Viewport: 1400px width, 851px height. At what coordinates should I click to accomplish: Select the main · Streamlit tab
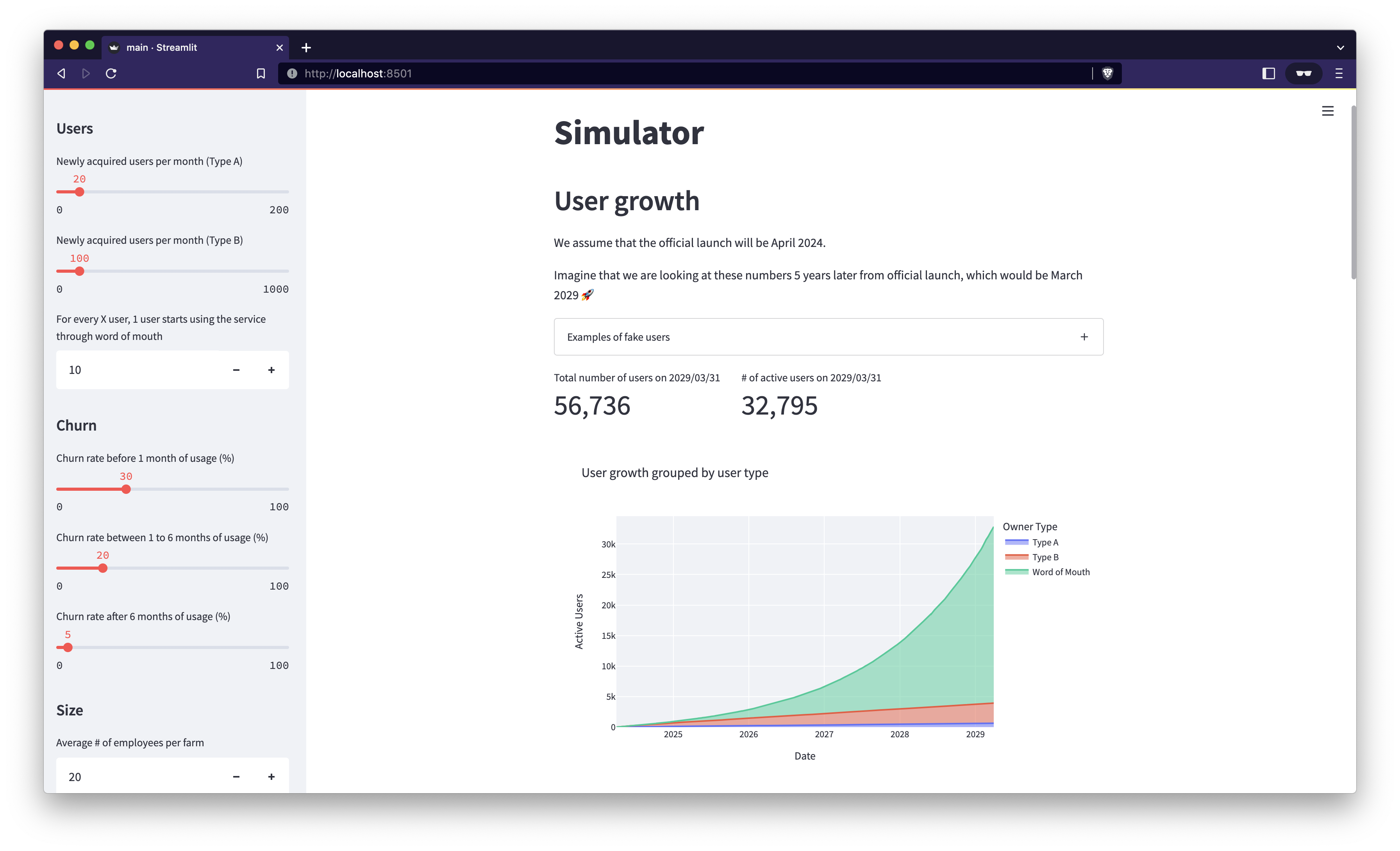(x=162, y=48)
